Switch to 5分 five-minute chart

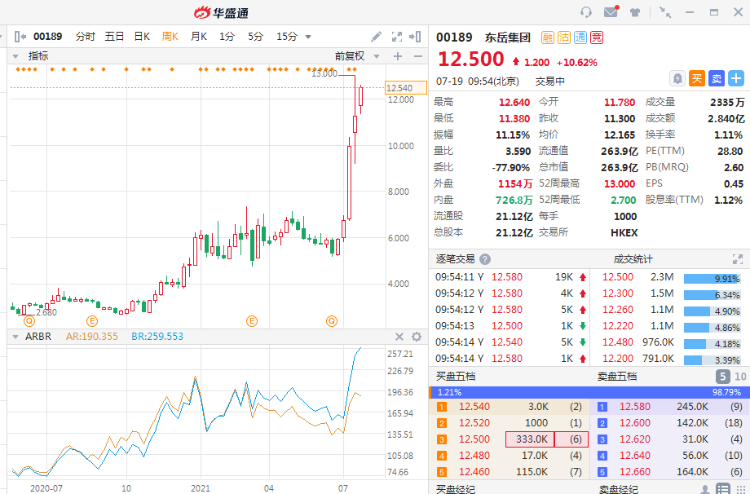point(255,36)
